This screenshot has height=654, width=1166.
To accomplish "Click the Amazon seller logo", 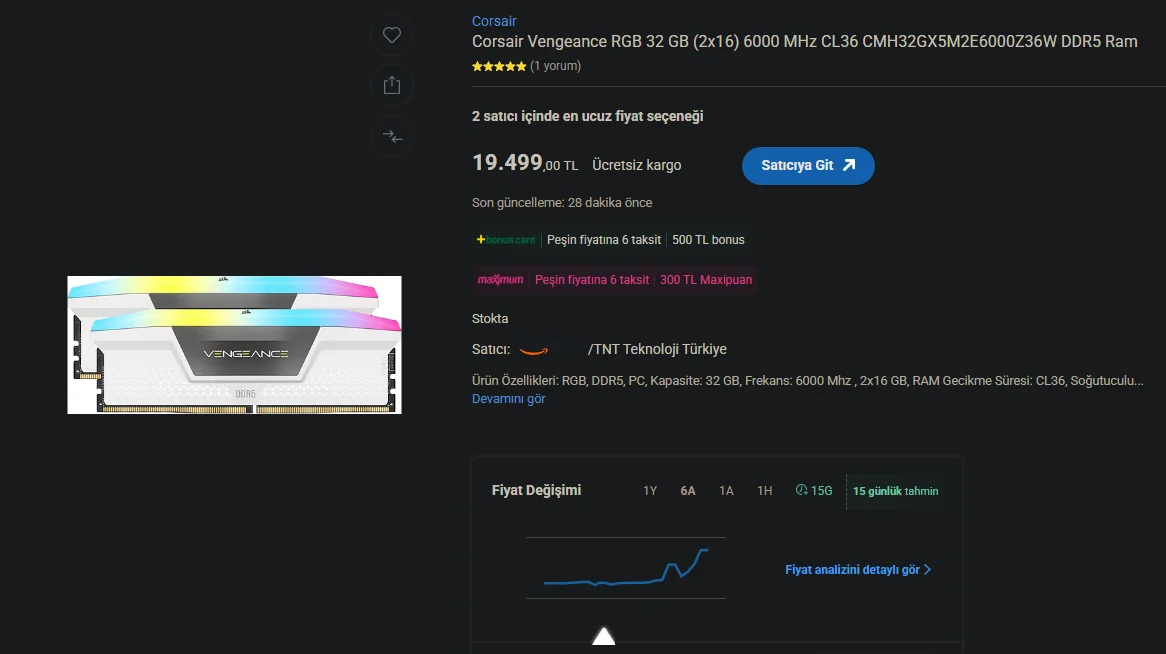I will [534, 350].
